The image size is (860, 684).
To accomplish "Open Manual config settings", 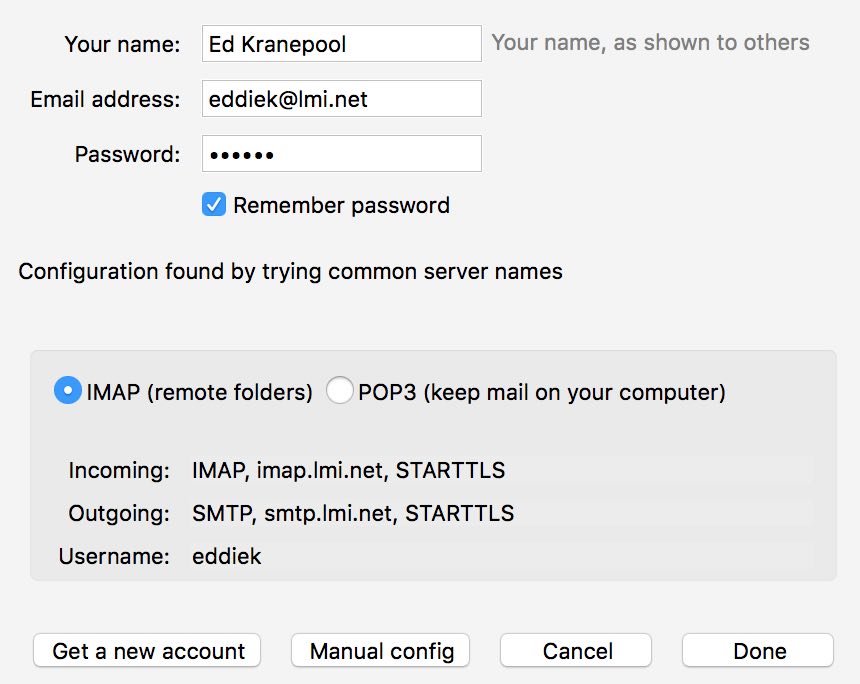I will tap(381, 651).
